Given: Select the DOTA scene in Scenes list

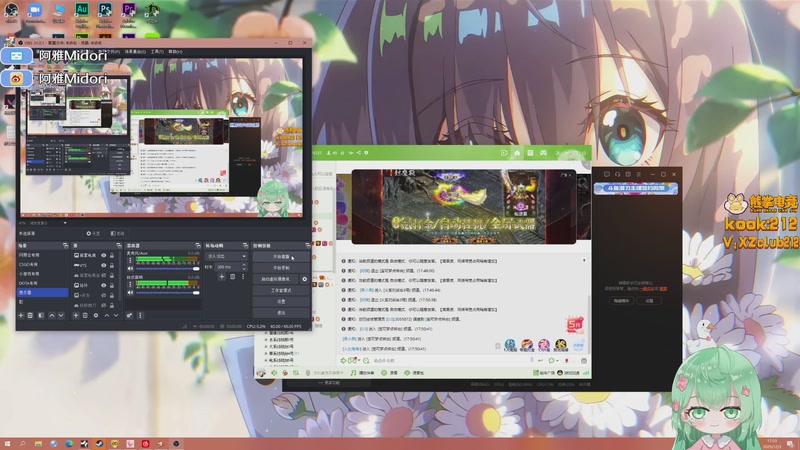Looking at the screenshot, I should pos(42,283).
